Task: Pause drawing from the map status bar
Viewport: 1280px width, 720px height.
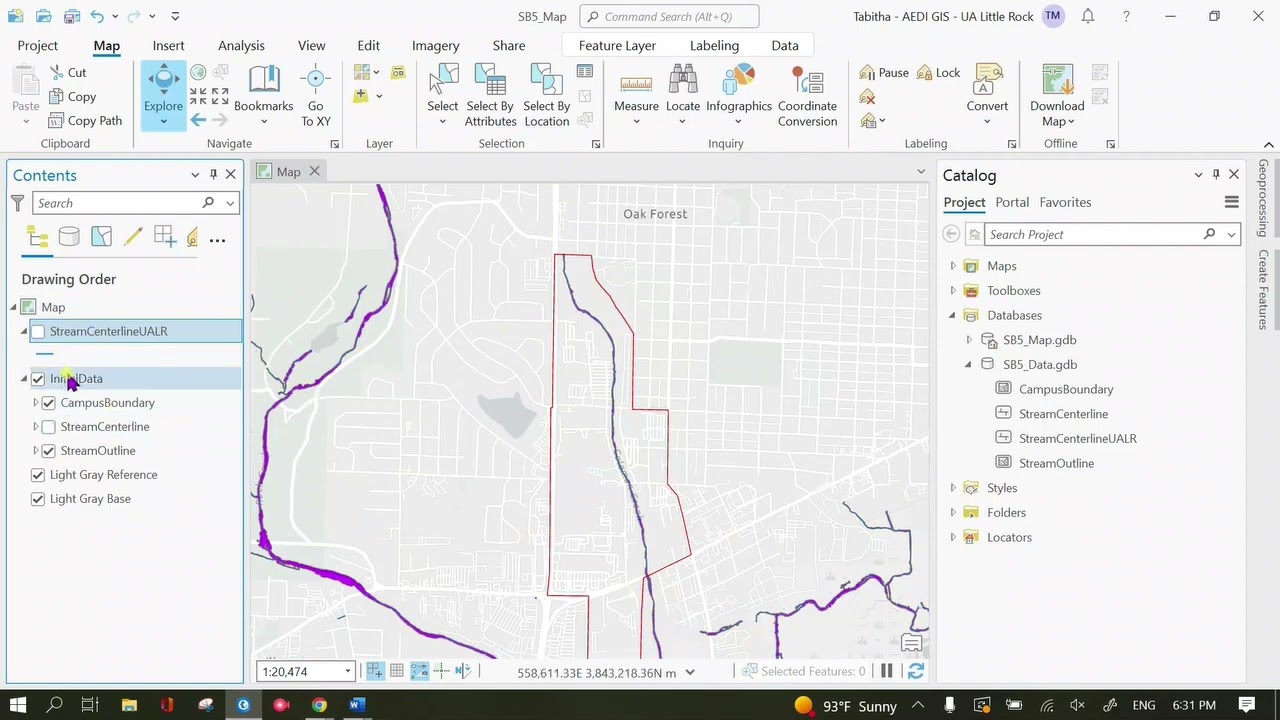Action: point(886,672)
